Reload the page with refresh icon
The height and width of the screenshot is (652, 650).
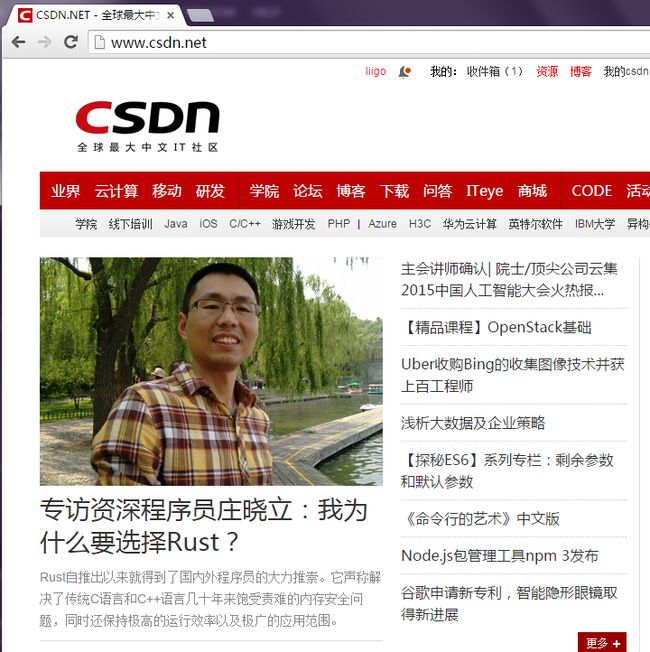point(71,42)
